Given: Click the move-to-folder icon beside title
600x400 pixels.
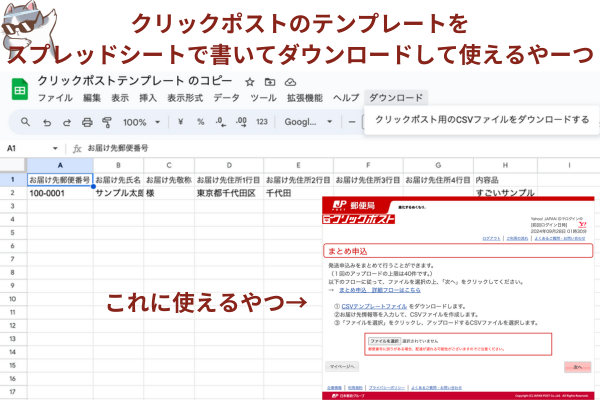Looking at the screenshot, I should 270,82.
